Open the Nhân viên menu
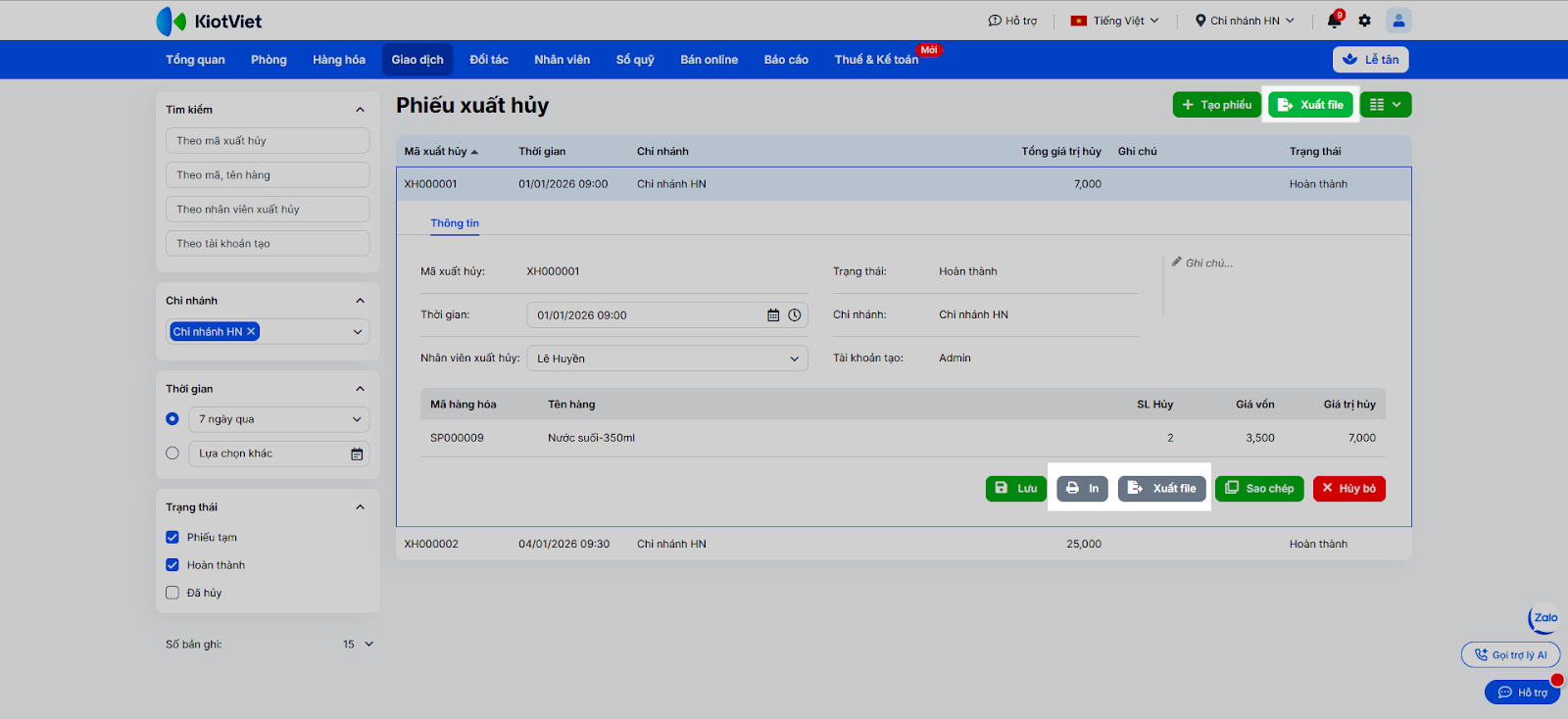The height and width of the screenshot is (719, 1568). [562, 60]
